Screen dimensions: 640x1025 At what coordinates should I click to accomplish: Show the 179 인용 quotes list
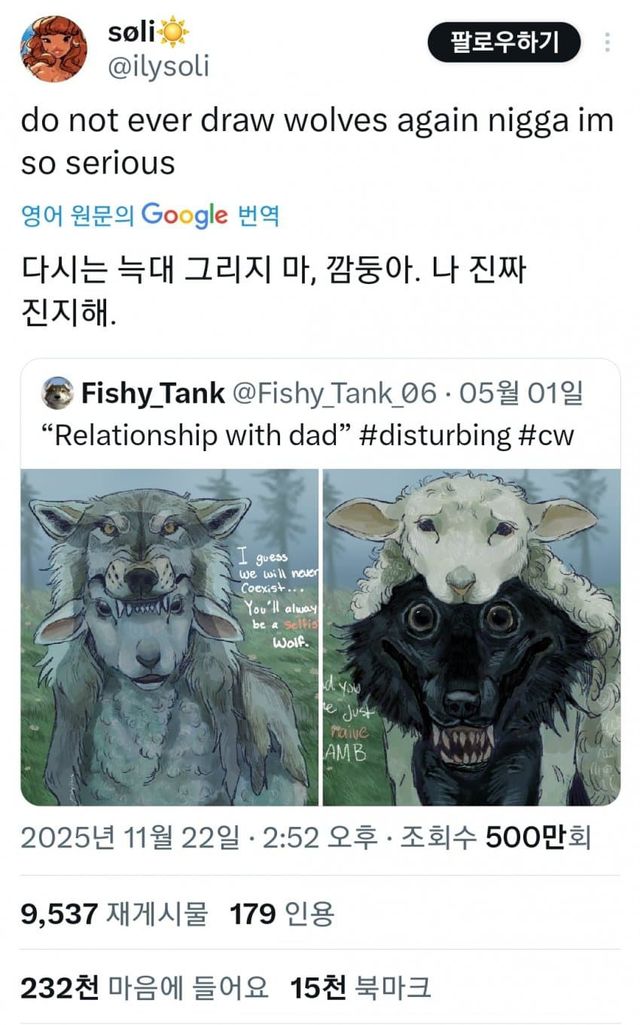[282, 913]
